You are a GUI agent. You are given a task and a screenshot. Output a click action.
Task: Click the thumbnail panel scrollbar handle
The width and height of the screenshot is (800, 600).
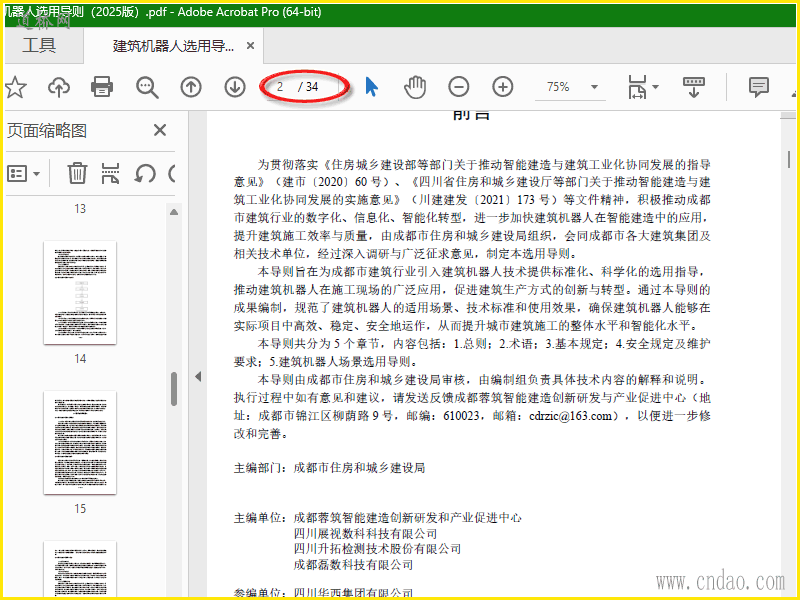tap(174, 389)
